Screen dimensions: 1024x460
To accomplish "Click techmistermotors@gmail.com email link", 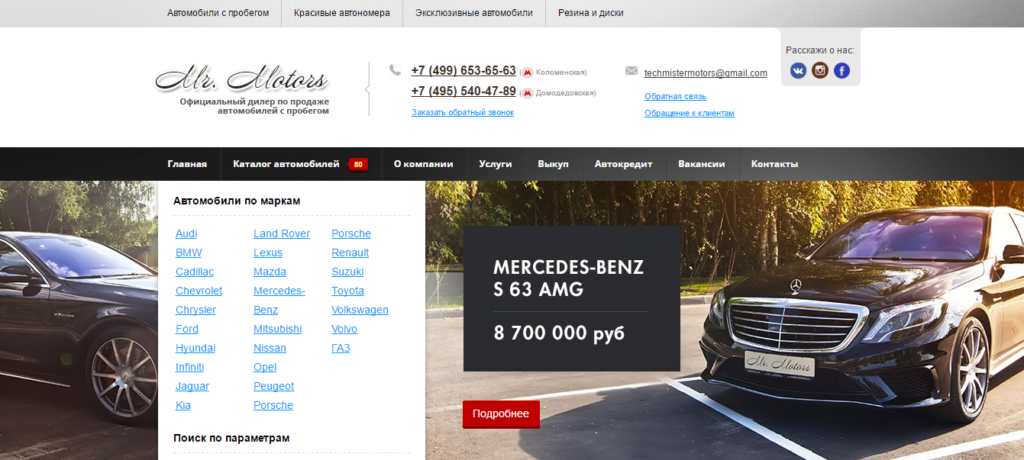I will pos(705,73).
